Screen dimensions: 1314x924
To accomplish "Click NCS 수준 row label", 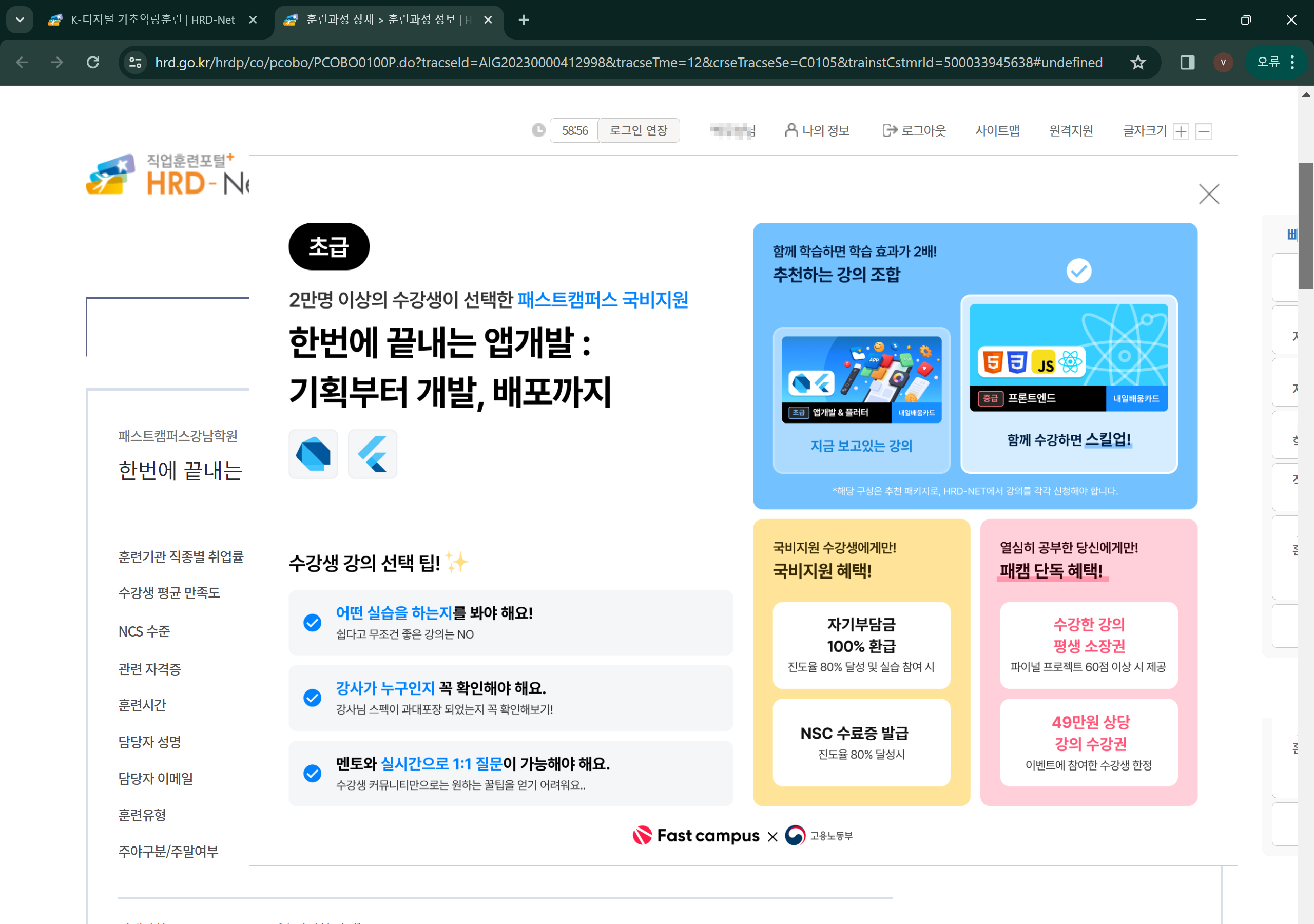I will pos(144,631).
